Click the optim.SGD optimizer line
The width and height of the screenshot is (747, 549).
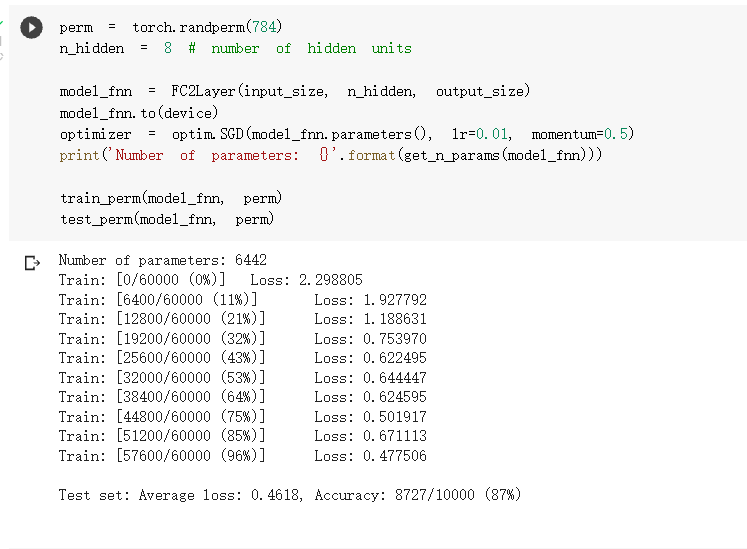click(x=347, y=134)
